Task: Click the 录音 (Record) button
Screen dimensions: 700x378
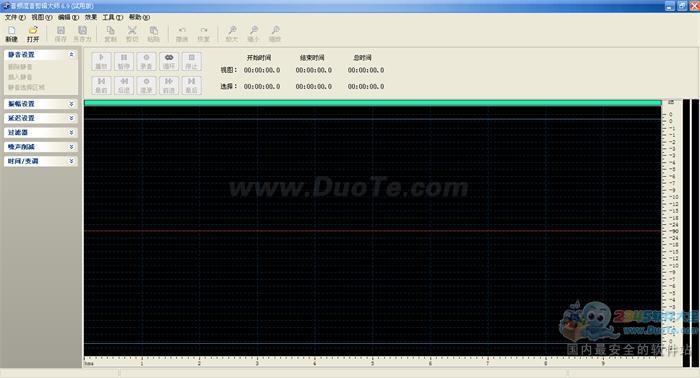Action: 146,62
